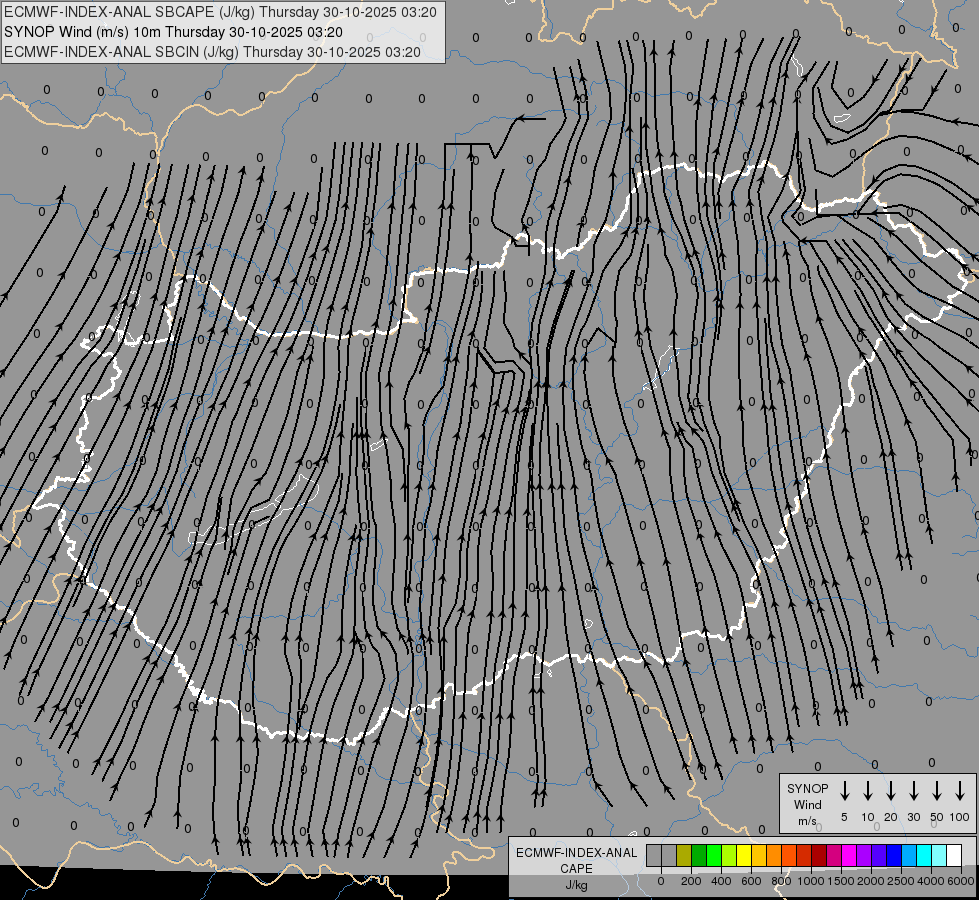Viewport: 979px width, 900px height.
Task: Click the '1500' tick on CAPE scale
Action: (x=841, y=881)
